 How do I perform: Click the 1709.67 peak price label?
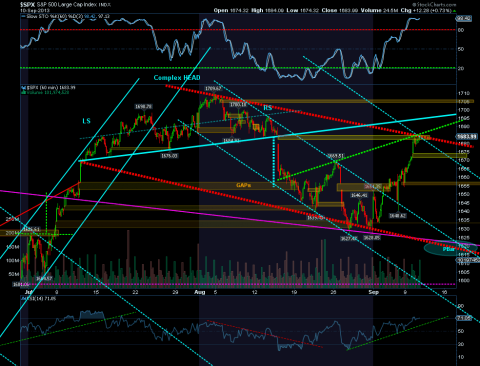[213, 89]
